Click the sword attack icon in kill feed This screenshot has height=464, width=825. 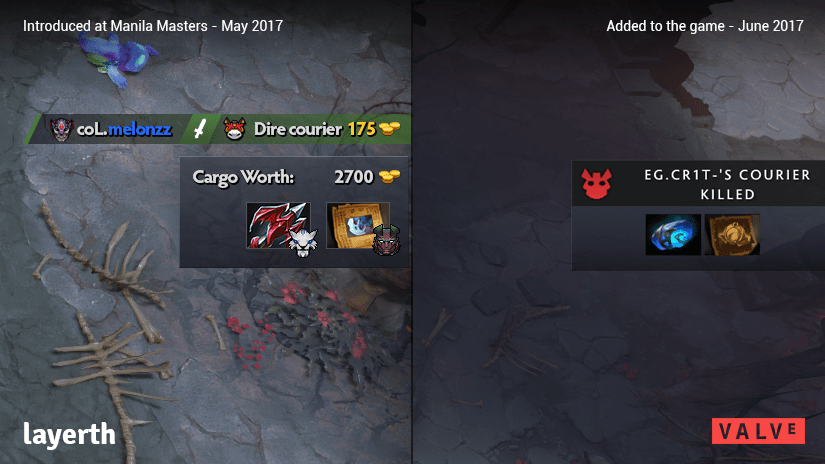200,128
